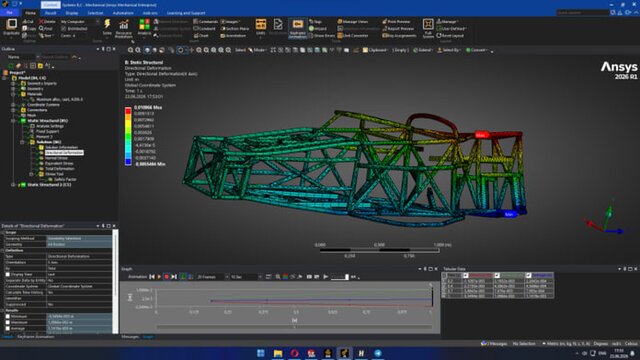Click the Find icon in ribbon
Screen dimensions: 640x360
click(x=46, y=29)
